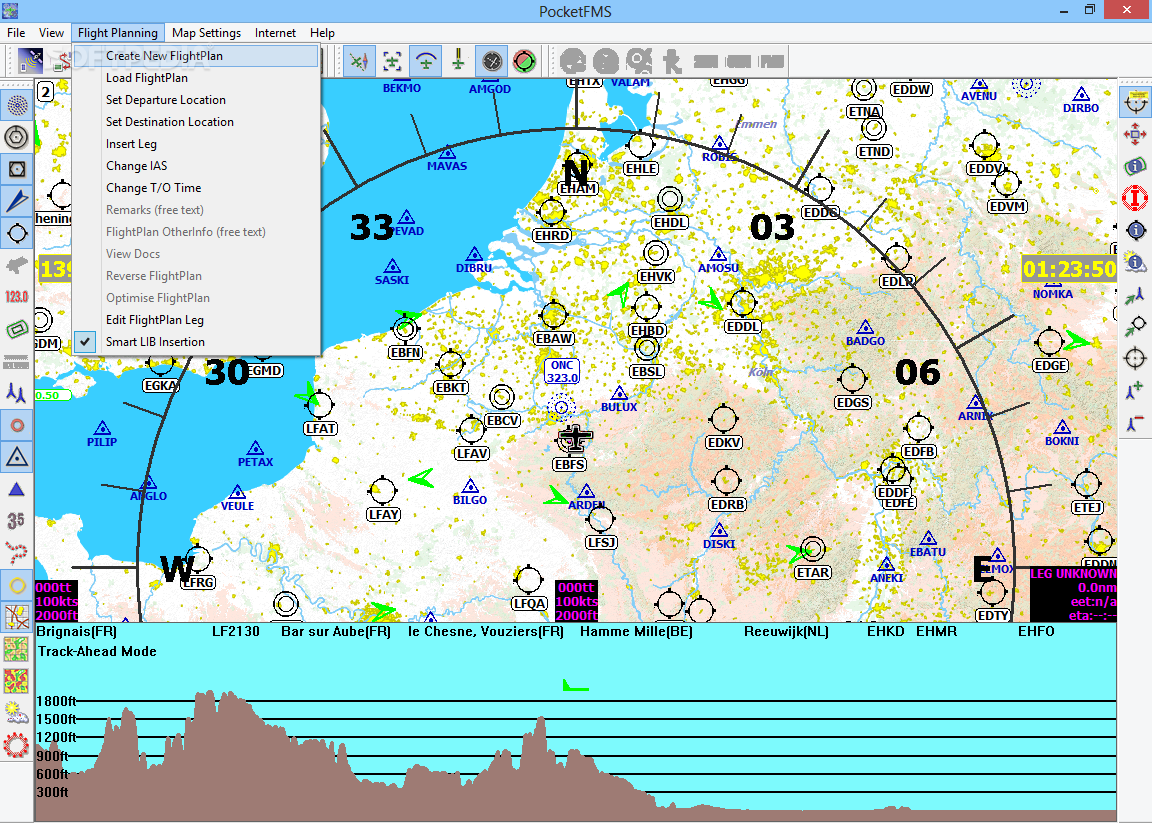
Task: Open the Help menu
Action: 323,33
